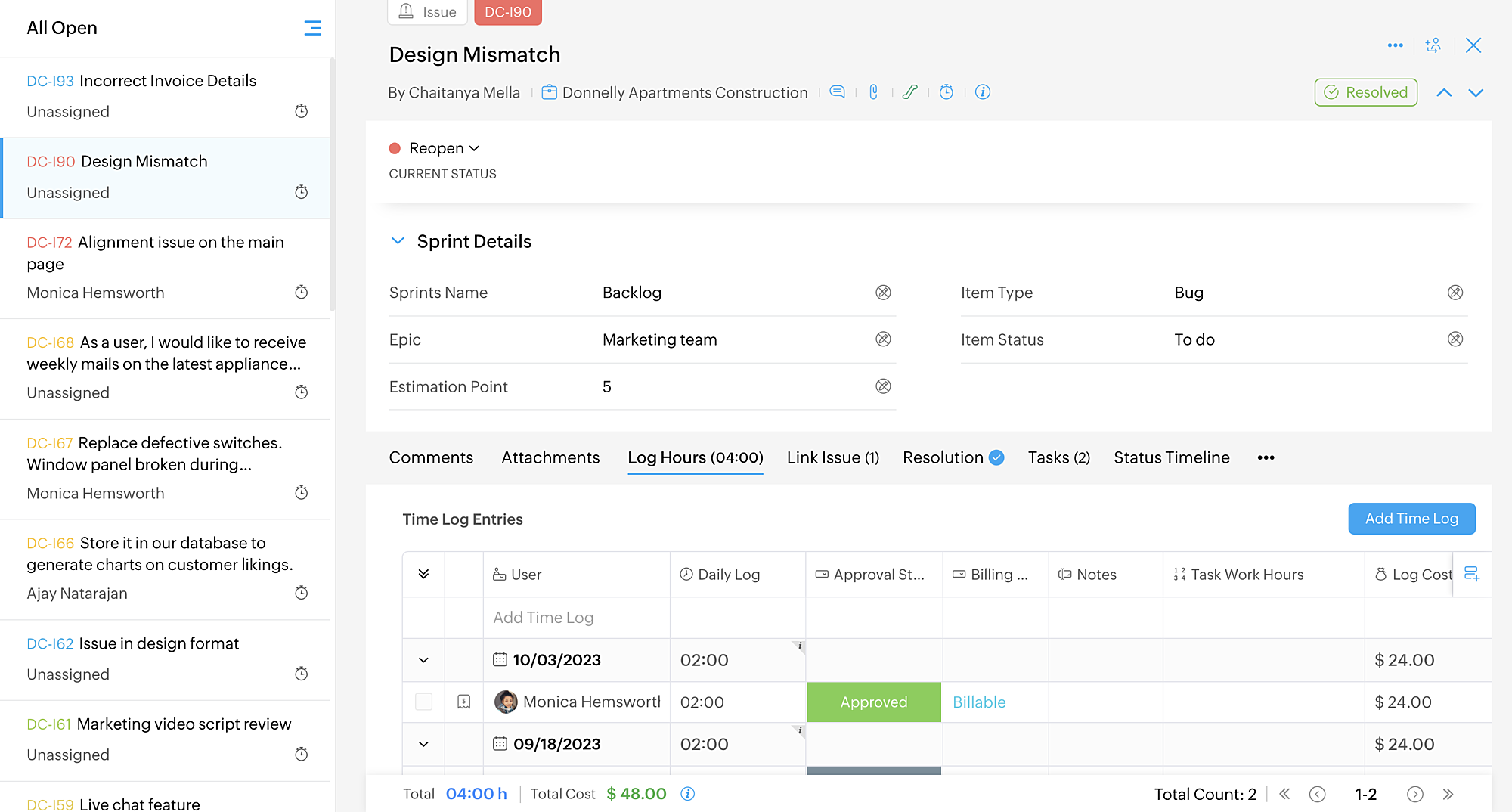Expand all time log rows with double chevron
The width and height of the screenshot is (1512, 812).
pos(423,574)
